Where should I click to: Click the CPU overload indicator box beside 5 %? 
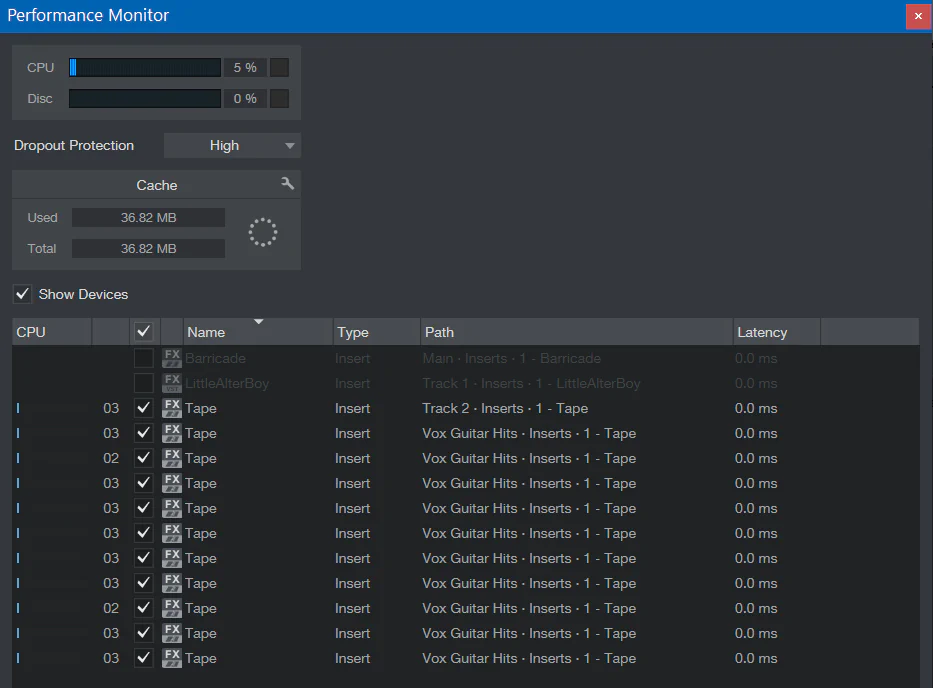(279, 67)
